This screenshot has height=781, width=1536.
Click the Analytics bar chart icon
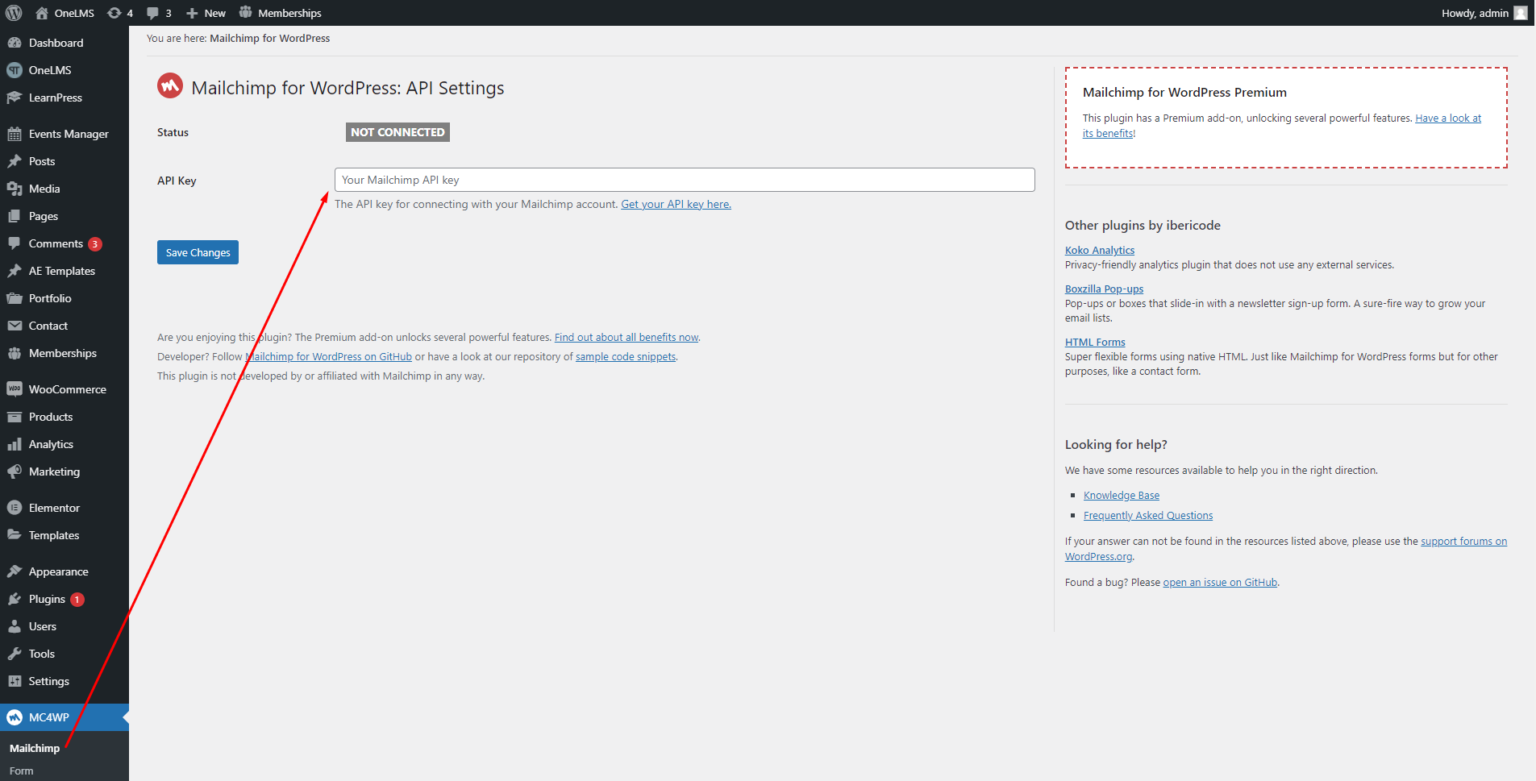click(x=14, y=444)
